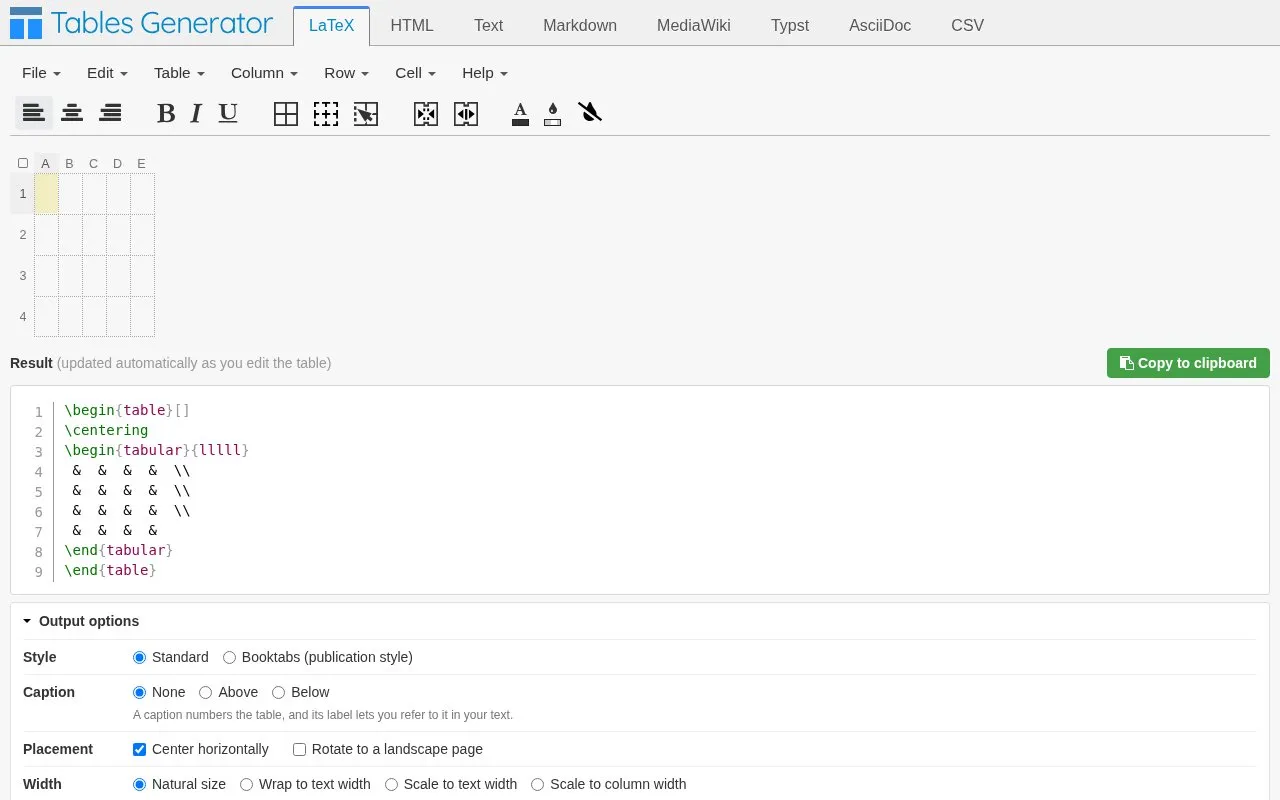This screenshot has height=800, width=1280.
Task: Clear cell colors icon
Action: point(590,112)
